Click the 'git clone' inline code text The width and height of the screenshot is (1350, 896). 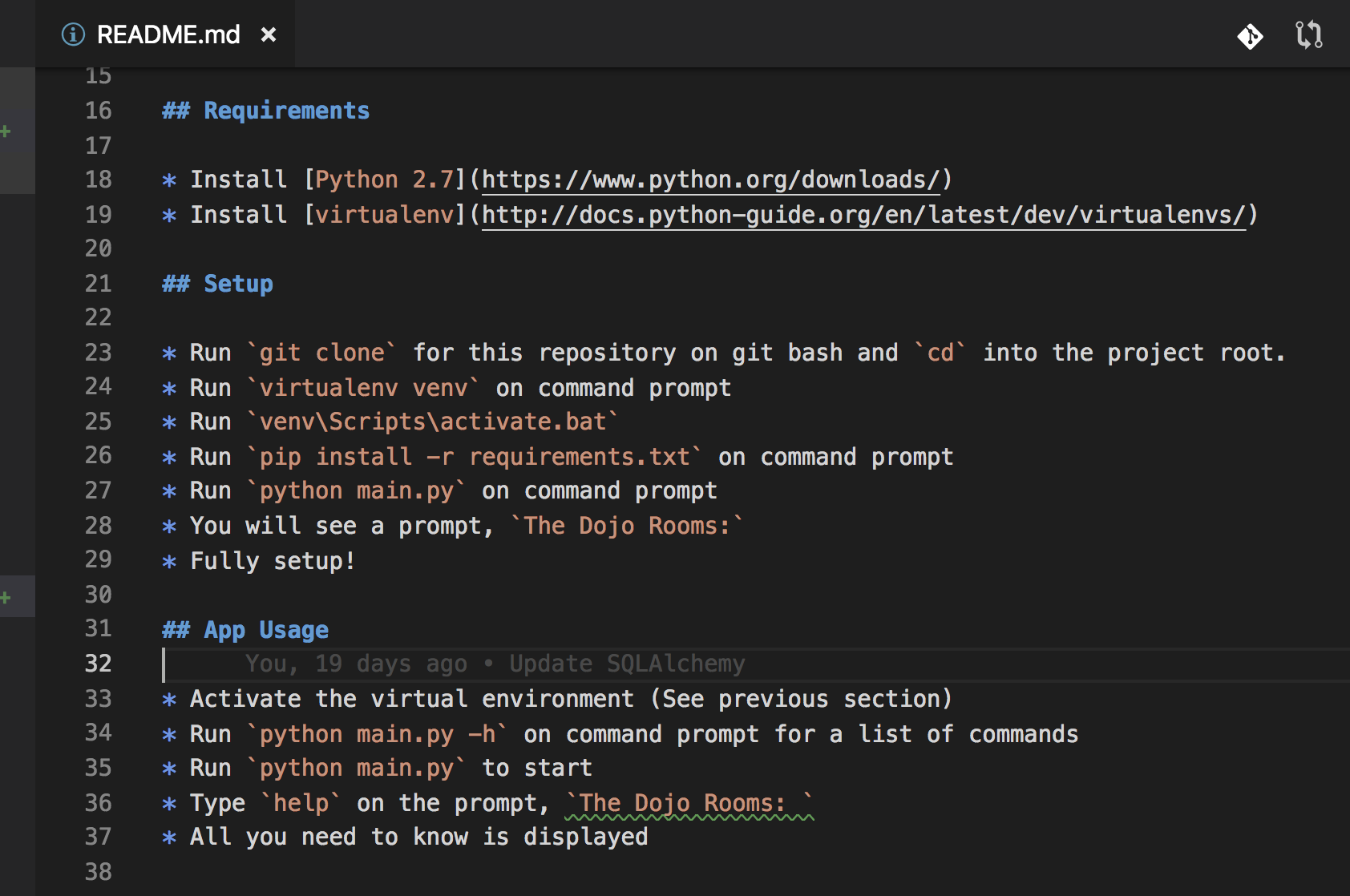coord(321,353)
